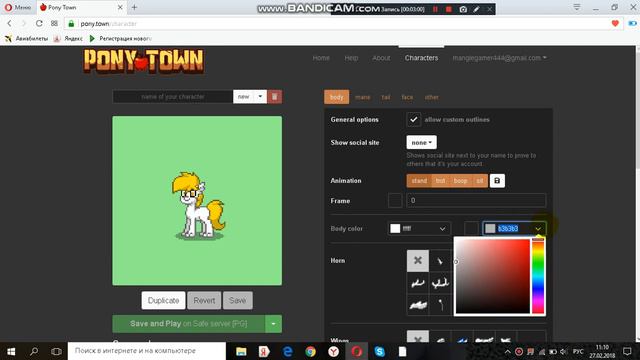This screenshot has height=360, width=640.
Task: Open Opera Menu button
Action: [18, 7]
